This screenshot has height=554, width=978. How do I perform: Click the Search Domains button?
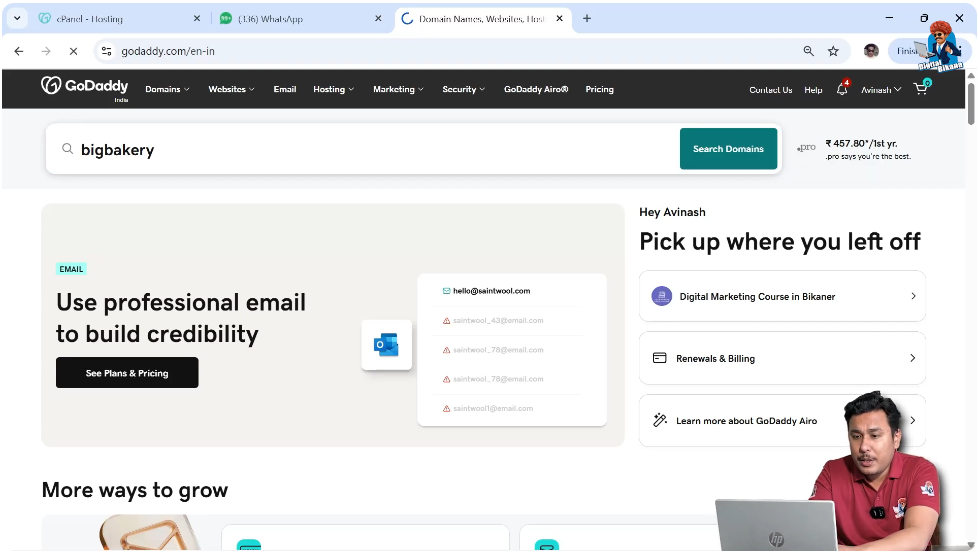tap(728, 148)
